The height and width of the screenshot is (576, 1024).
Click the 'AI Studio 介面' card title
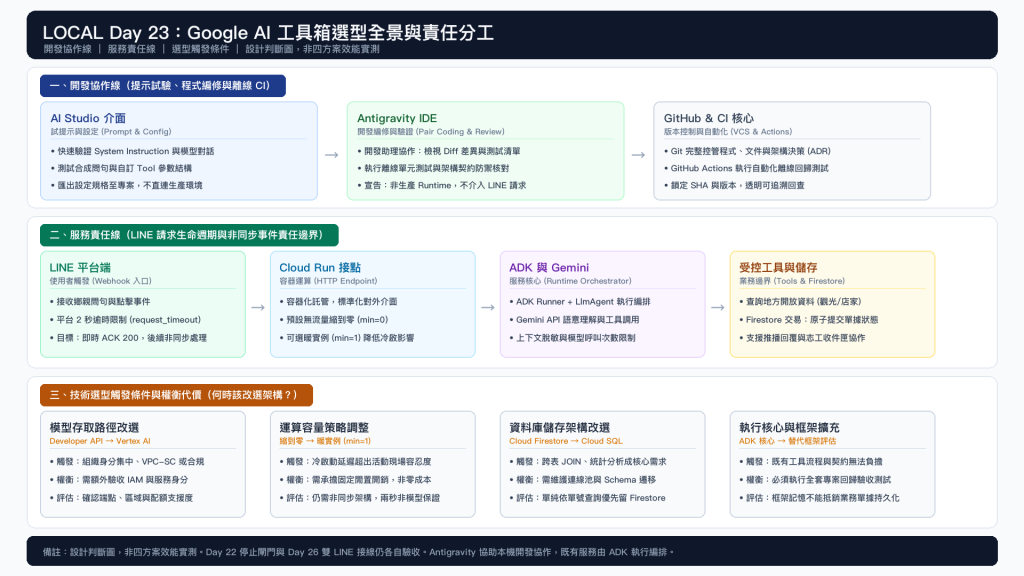[x=88, y=118]
